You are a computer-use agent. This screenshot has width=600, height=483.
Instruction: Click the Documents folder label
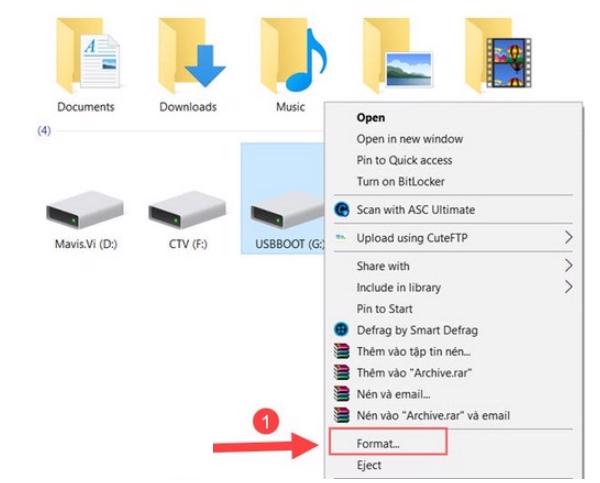(x=86, y=107)
